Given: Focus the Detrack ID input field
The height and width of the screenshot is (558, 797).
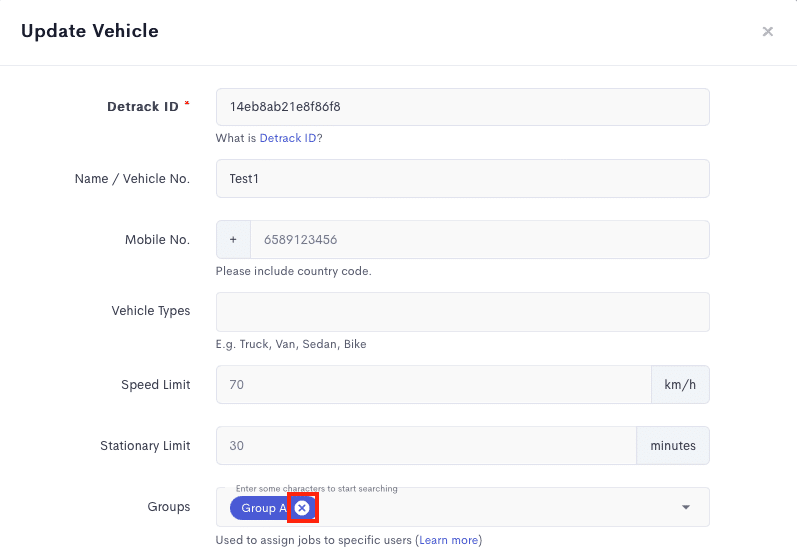Looking at the screenshot, I should click(463, 107).
